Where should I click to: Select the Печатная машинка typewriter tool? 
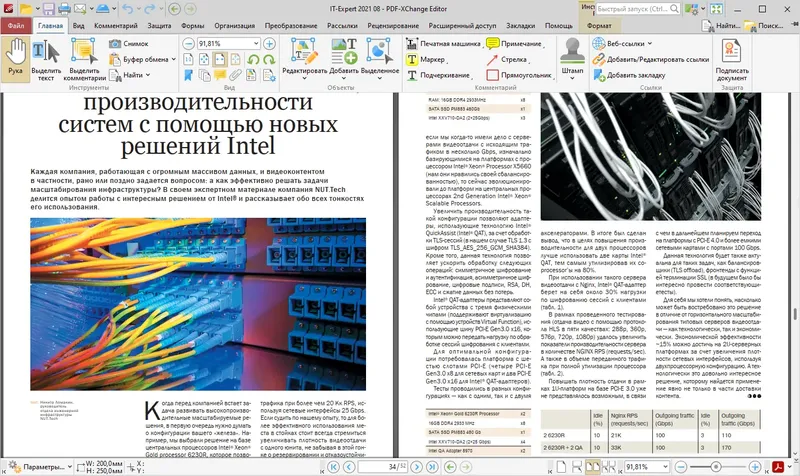[443, 44]
